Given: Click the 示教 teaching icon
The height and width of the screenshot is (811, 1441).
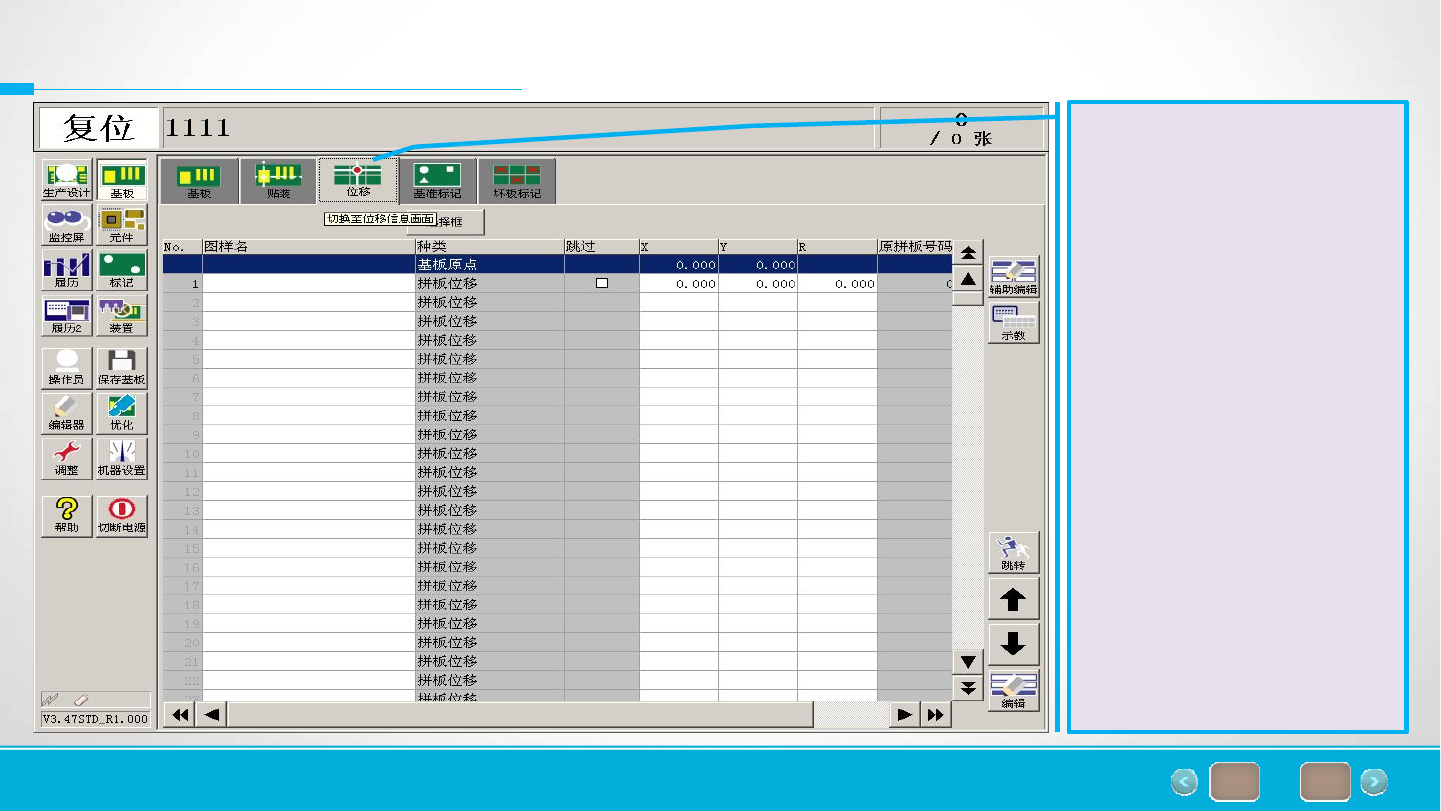Looking at the screenshot, I should click(1014, 323).
